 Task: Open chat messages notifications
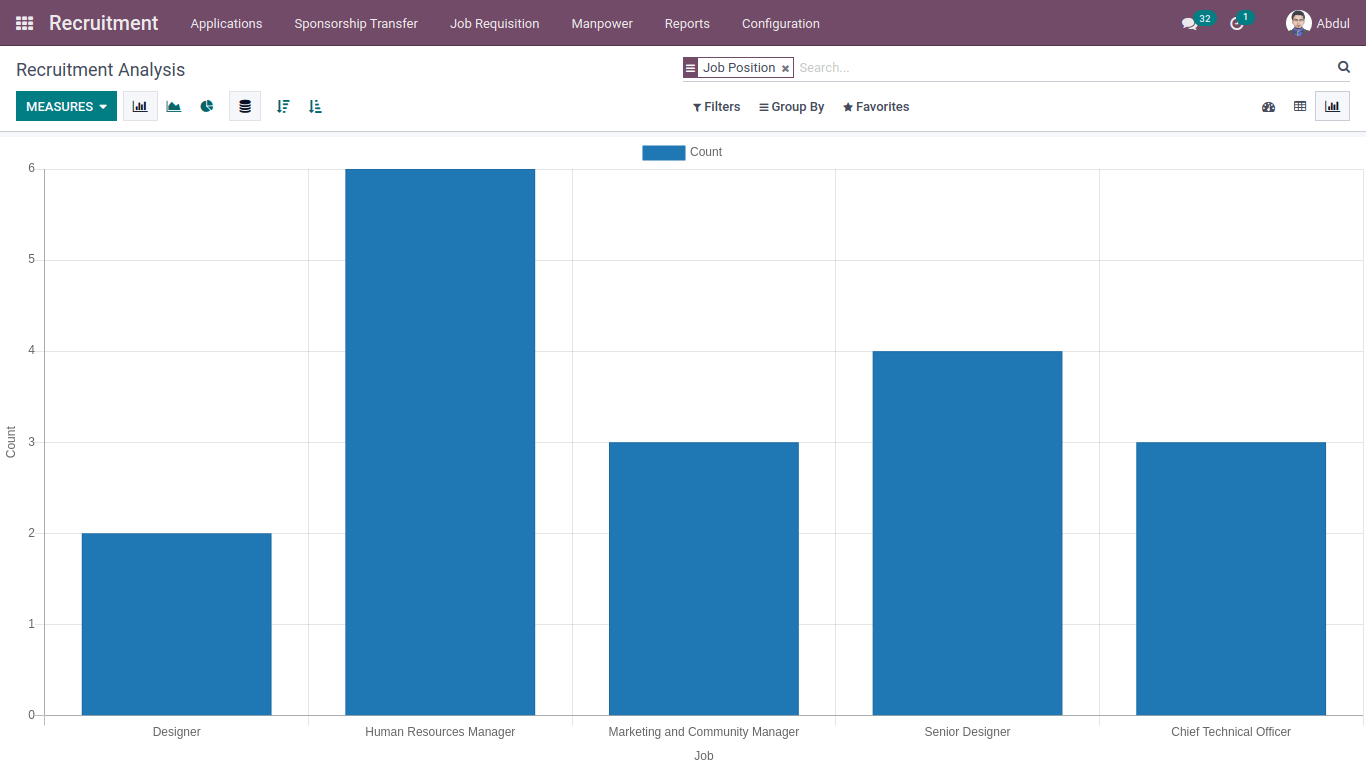1189,23
